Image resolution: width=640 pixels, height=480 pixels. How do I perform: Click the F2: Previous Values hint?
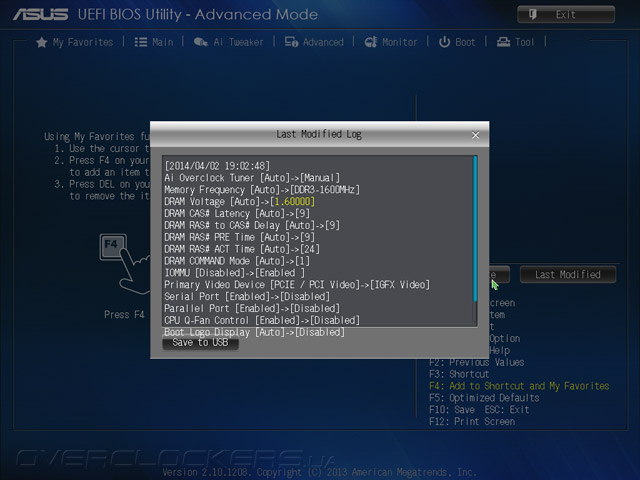click(477, 362)
